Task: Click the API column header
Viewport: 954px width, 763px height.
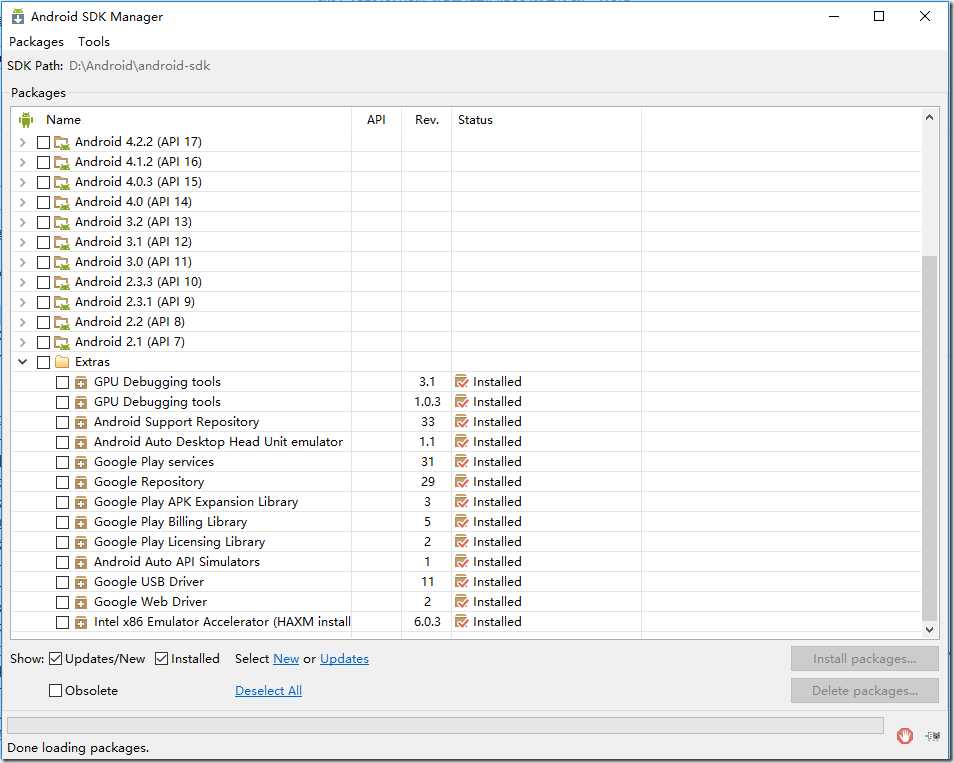Action: (376, 120)
